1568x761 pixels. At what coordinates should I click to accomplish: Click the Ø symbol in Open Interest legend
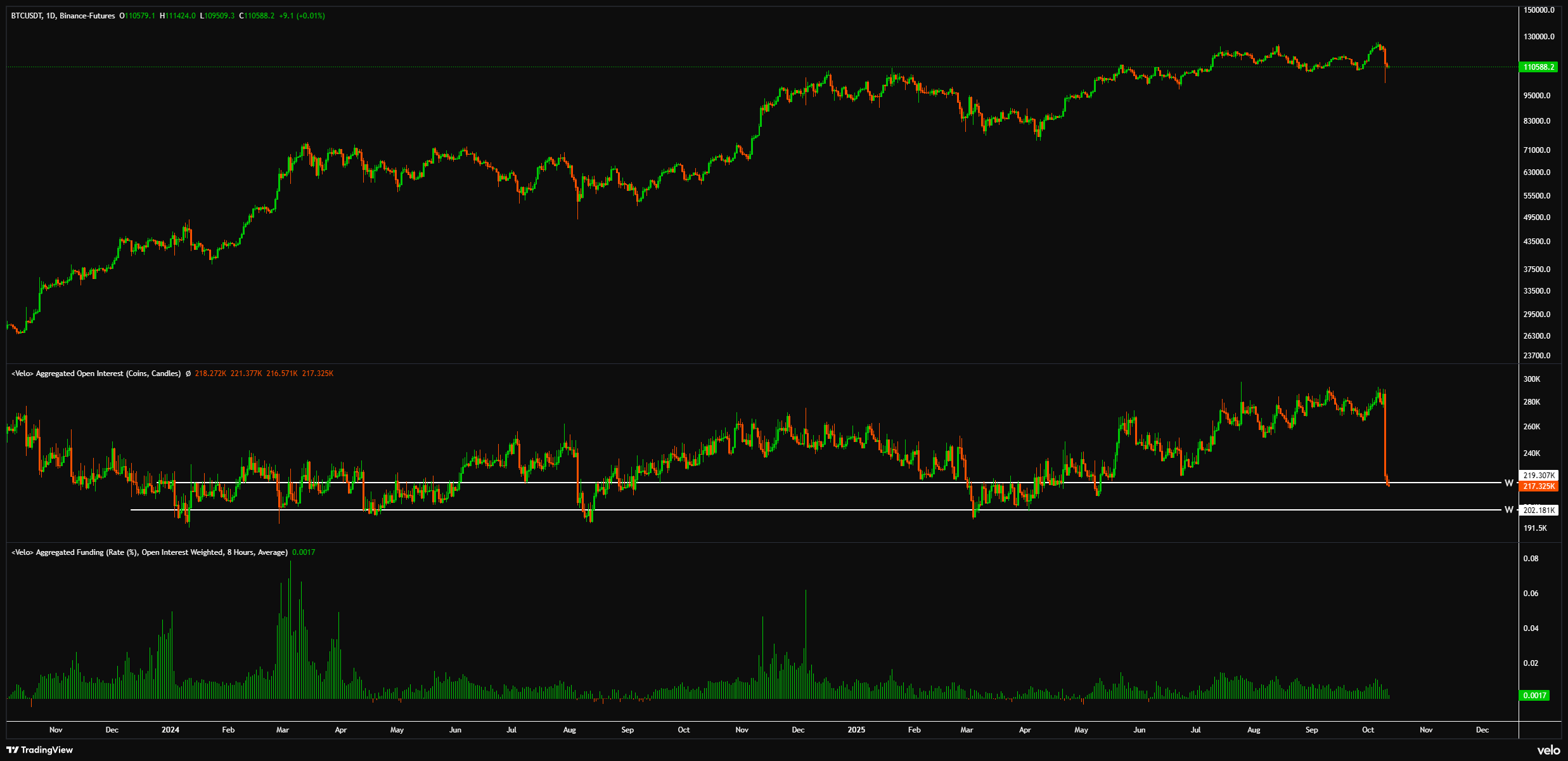[x=188, y=374]
